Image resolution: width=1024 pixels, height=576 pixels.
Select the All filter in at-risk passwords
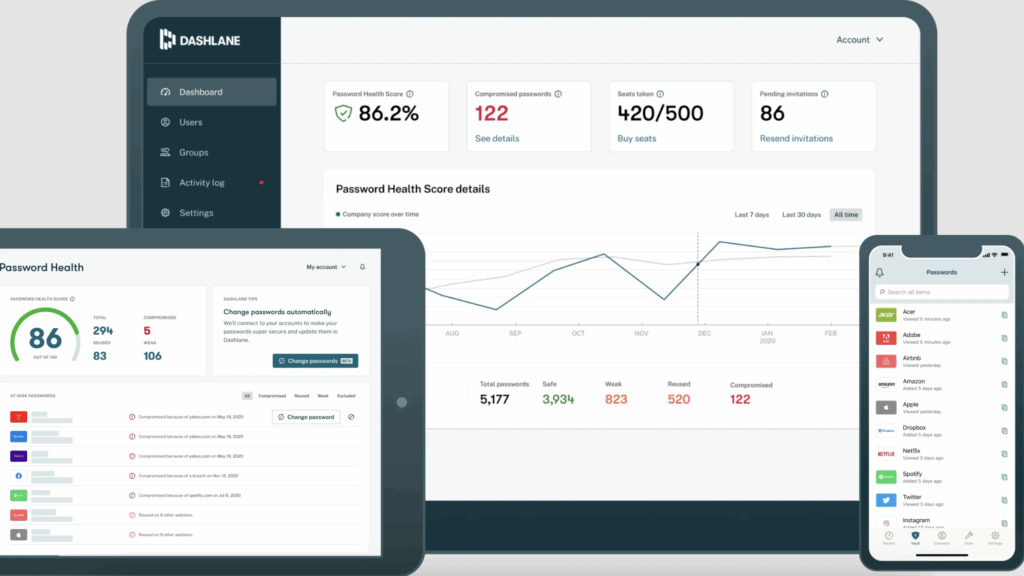(247, 396)
